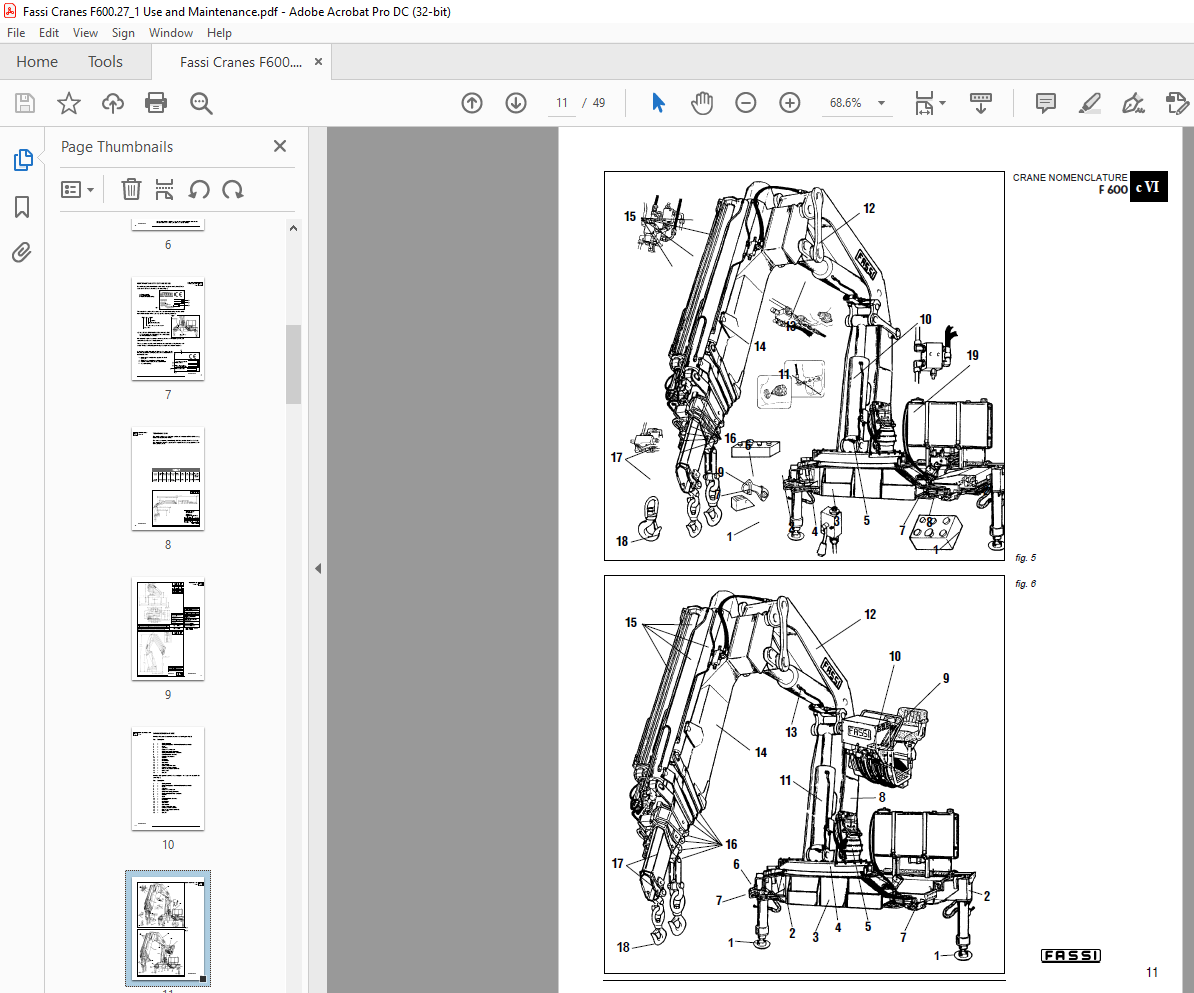Select page 9 thumbnail

click(168, 629)
